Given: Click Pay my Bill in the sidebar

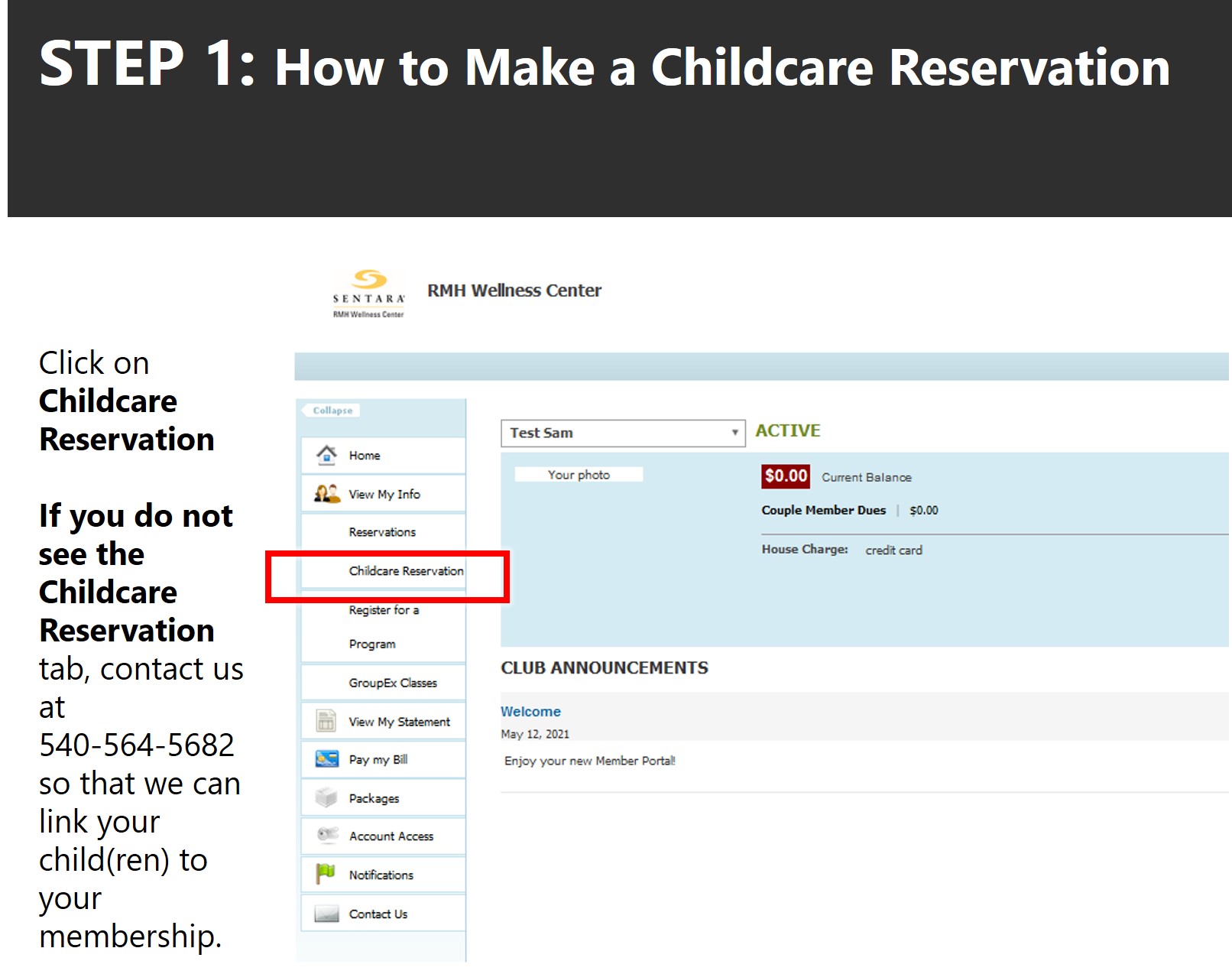Looking at the screenshot, I should pyautogui.click(x=378, y=759).
